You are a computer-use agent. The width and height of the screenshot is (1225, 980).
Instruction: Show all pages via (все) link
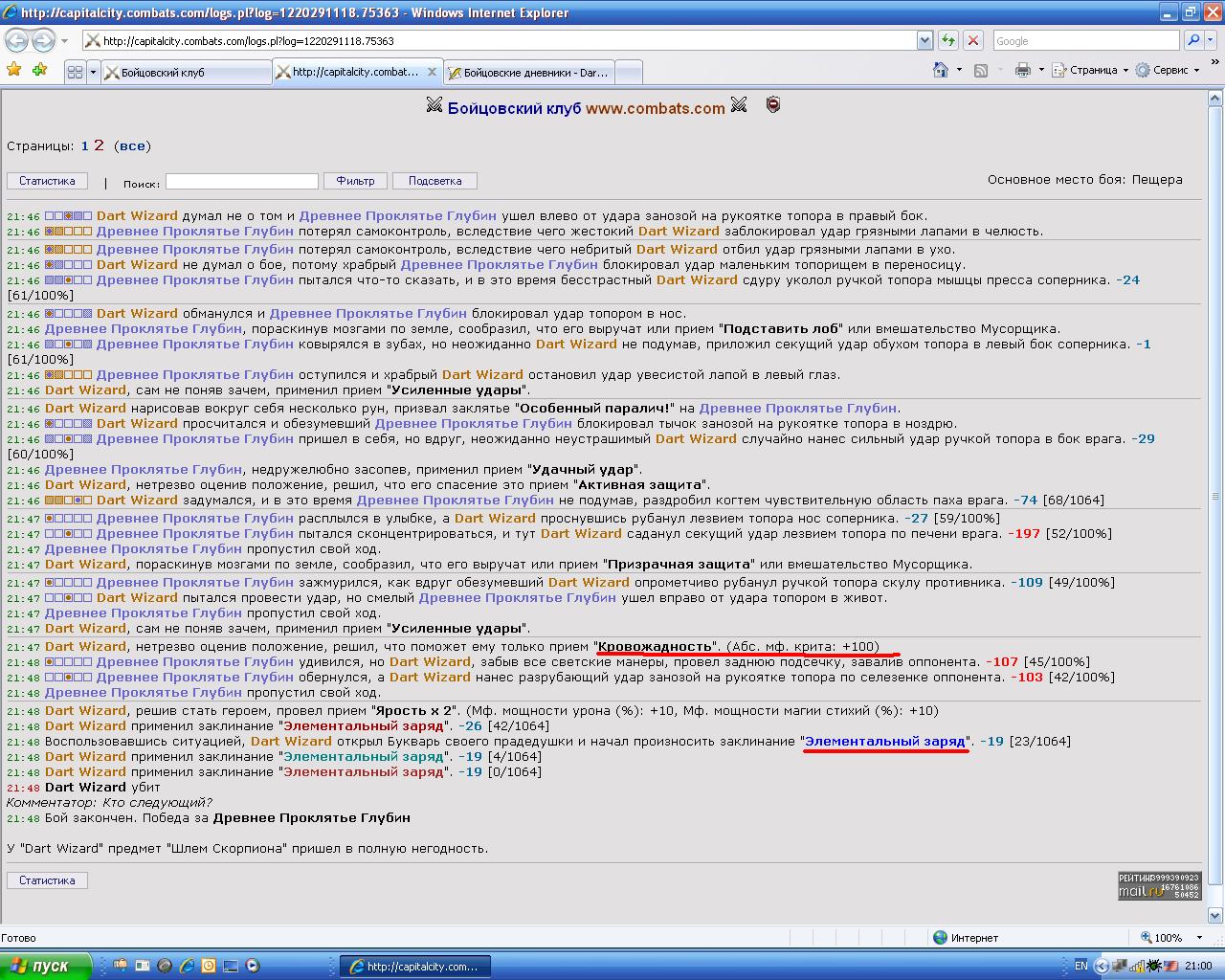pos(132,146)
